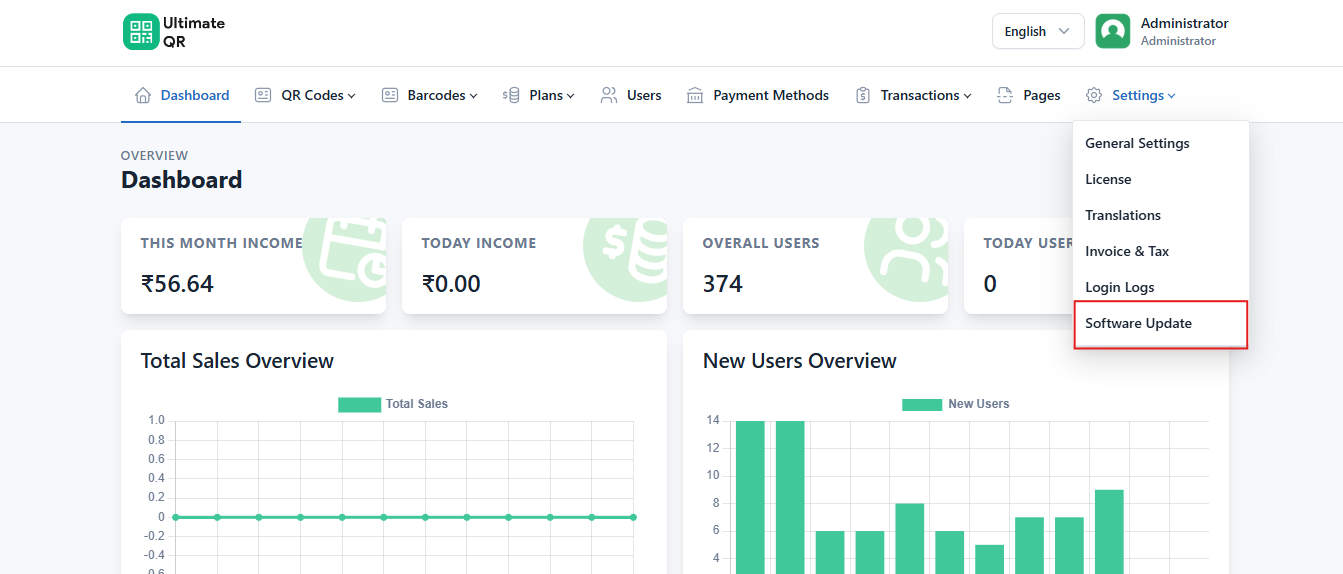The height and width of the screenshot is (574, 1343).
Task: Click the Plans coin stack icon
Action: (x=511, y=95)
